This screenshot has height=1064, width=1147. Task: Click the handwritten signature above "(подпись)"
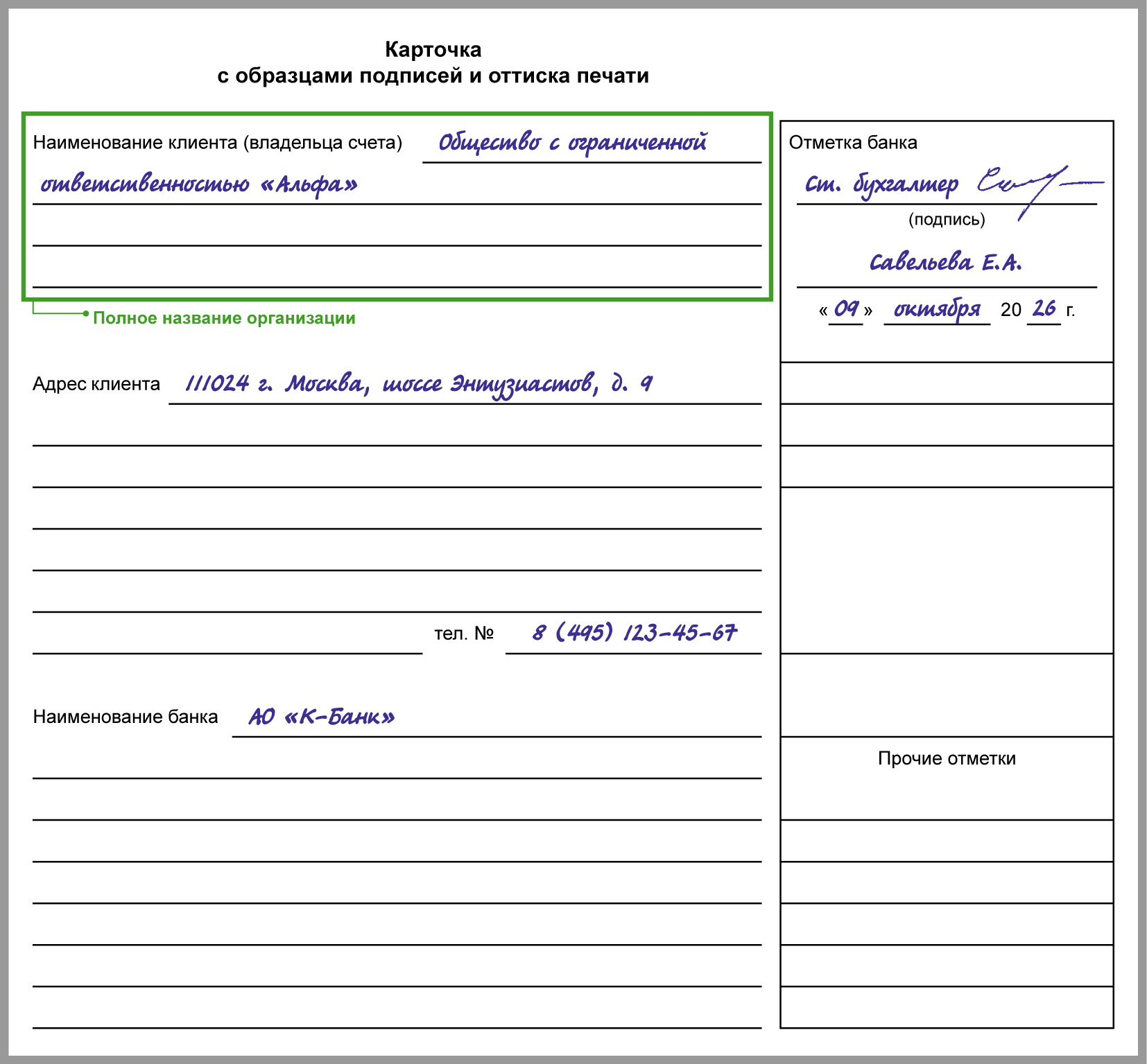point(1033,186)
